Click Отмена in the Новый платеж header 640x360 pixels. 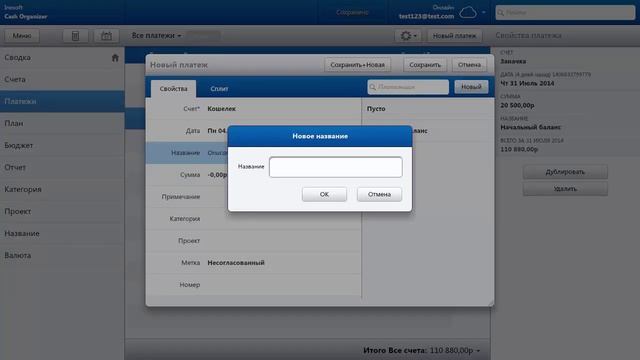pyautogui.click(x=469, y=64)
